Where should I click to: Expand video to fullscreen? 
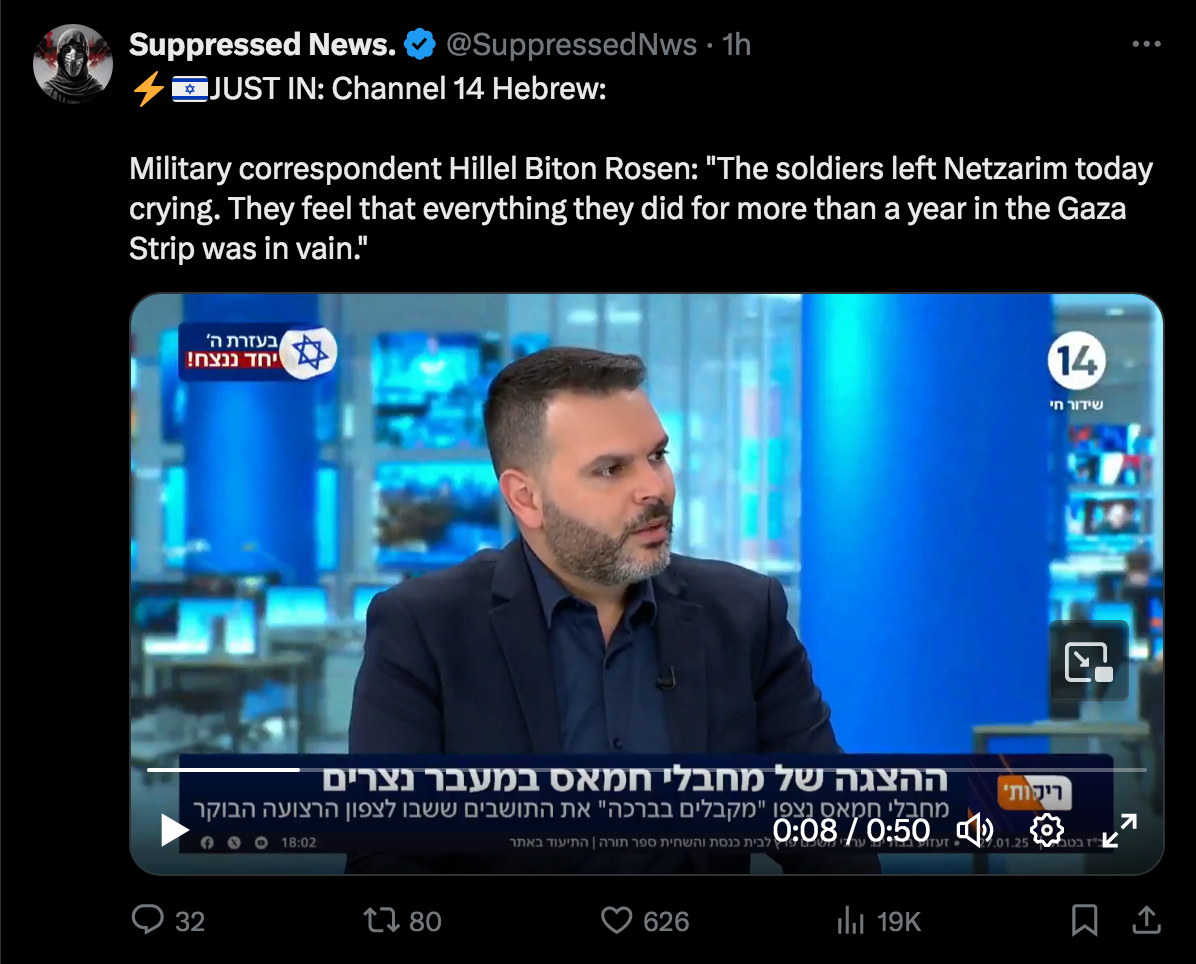(1119, 830)
